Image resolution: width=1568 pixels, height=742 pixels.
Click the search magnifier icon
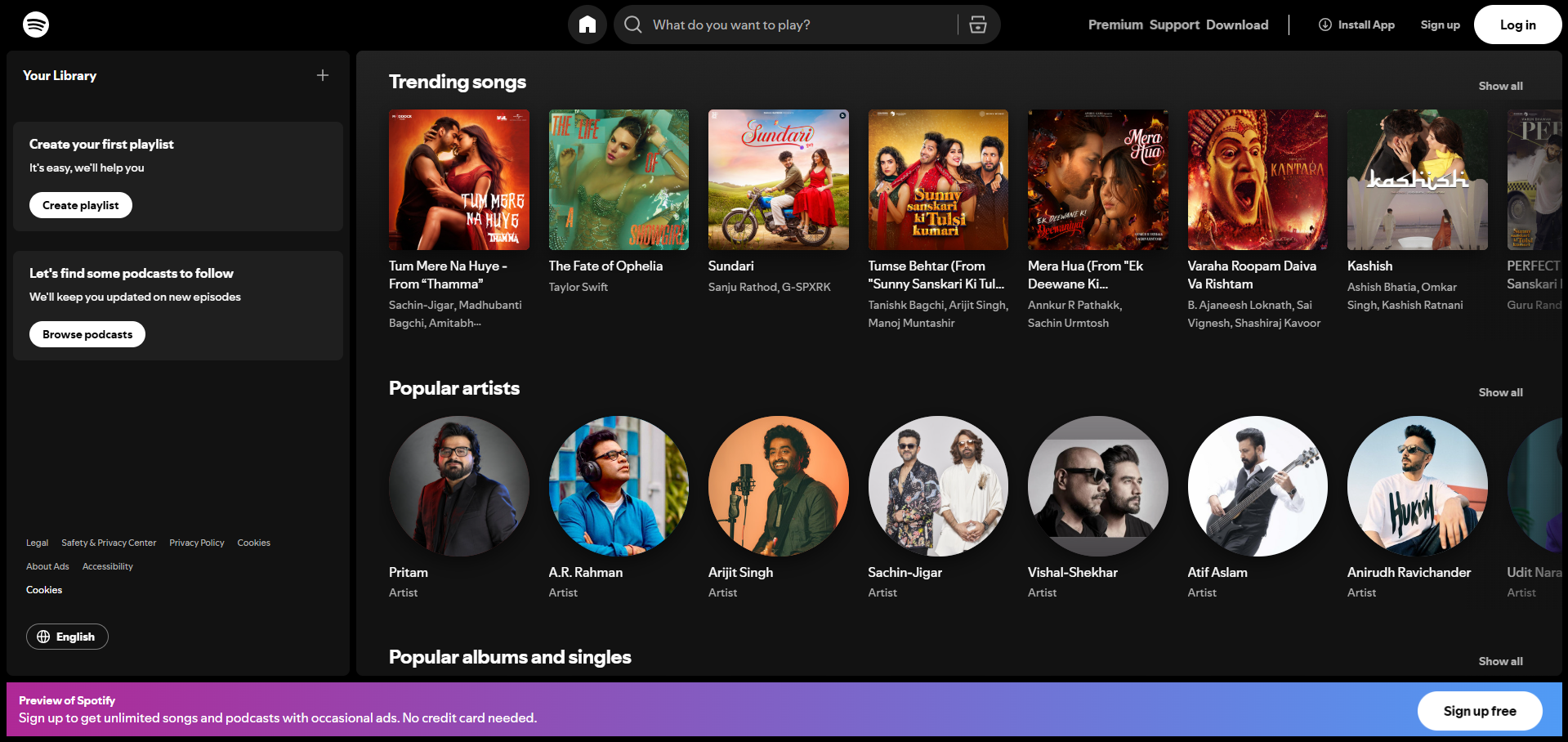[632, 25]
